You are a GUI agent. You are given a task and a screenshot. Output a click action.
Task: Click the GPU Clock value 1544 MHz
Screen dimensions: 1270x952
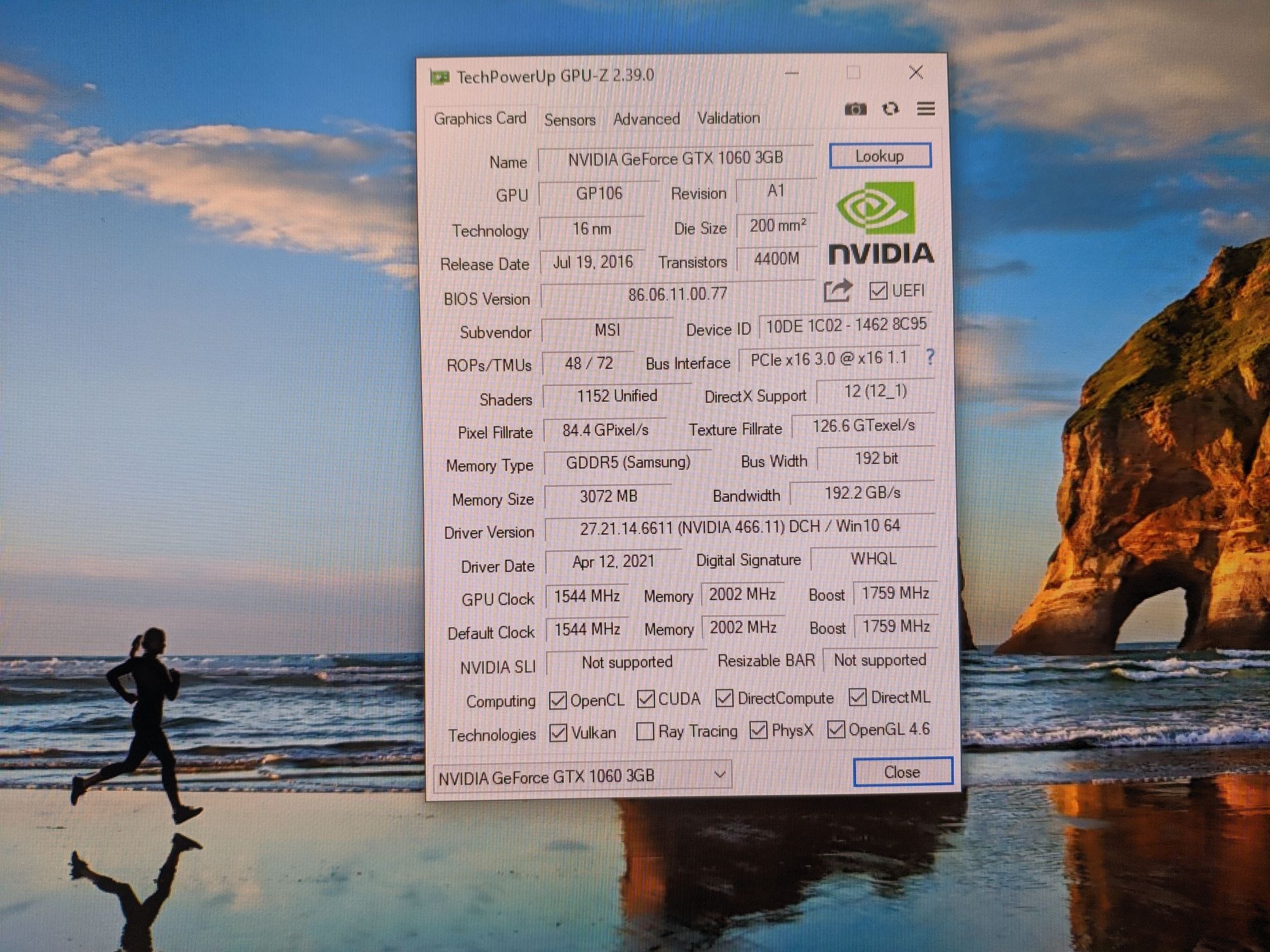click(x=586, y=596)
